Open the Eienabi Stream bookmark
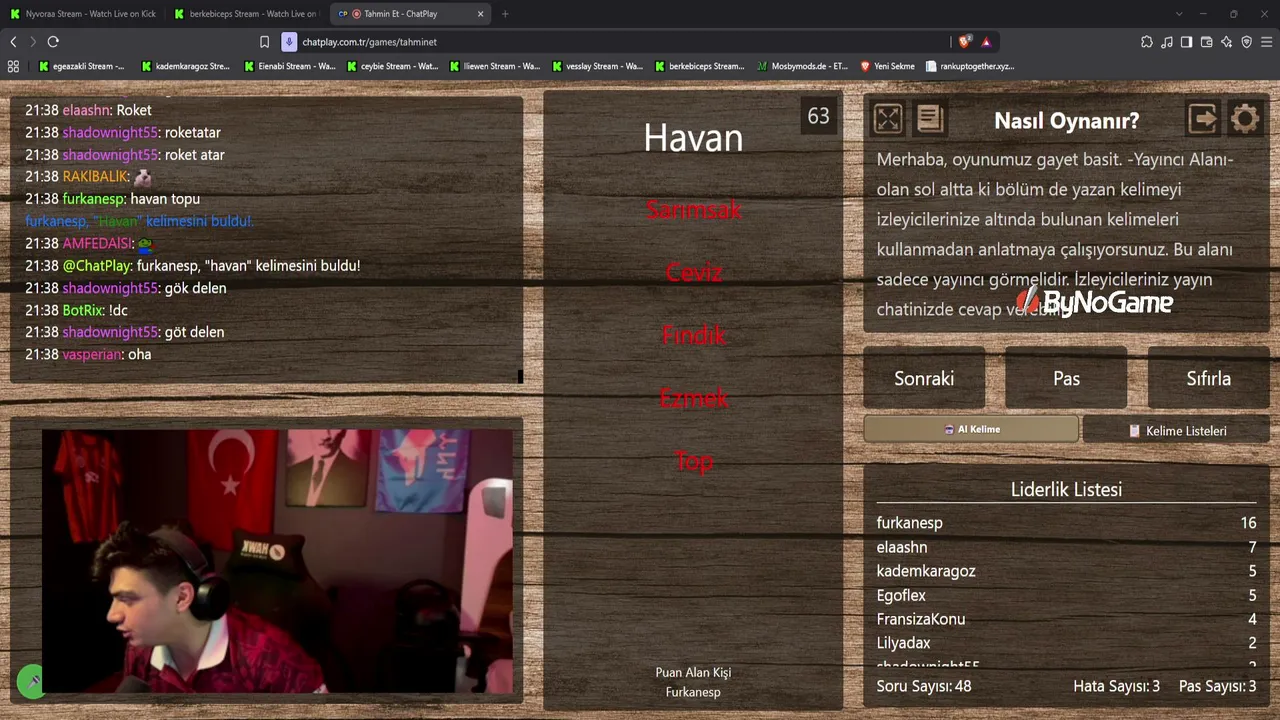Image resolution: width=1280 pixels, height=720 pixels. tap(290, 66)
